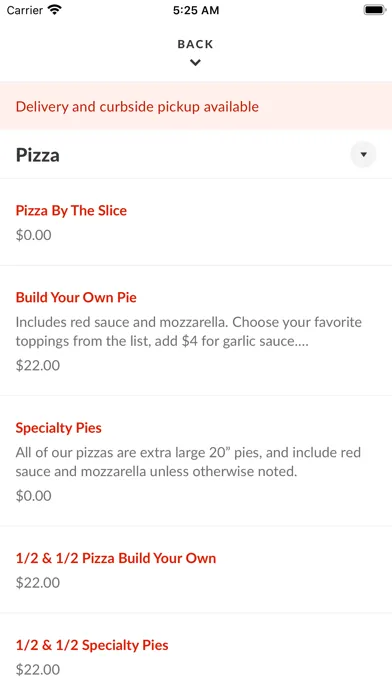Tap the BACK label at top

[195, 44]
